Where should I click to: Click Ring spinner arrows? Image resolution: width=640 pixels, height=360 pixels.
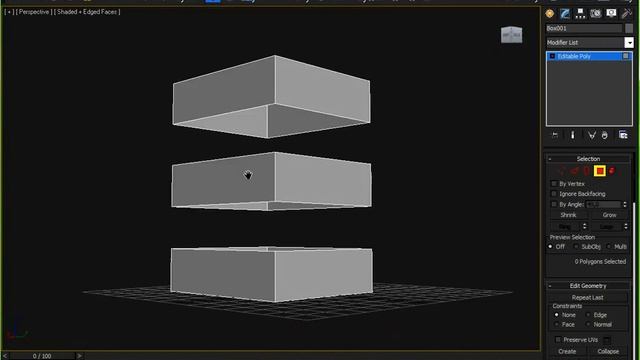click(584, 226)
